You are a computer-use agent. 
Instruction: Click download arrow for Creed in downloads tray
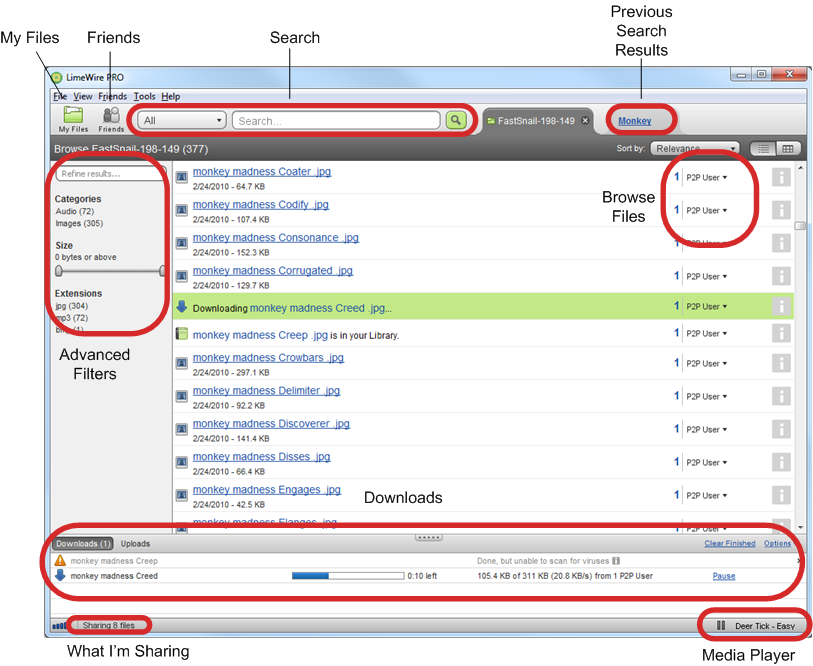pos(60,575)
